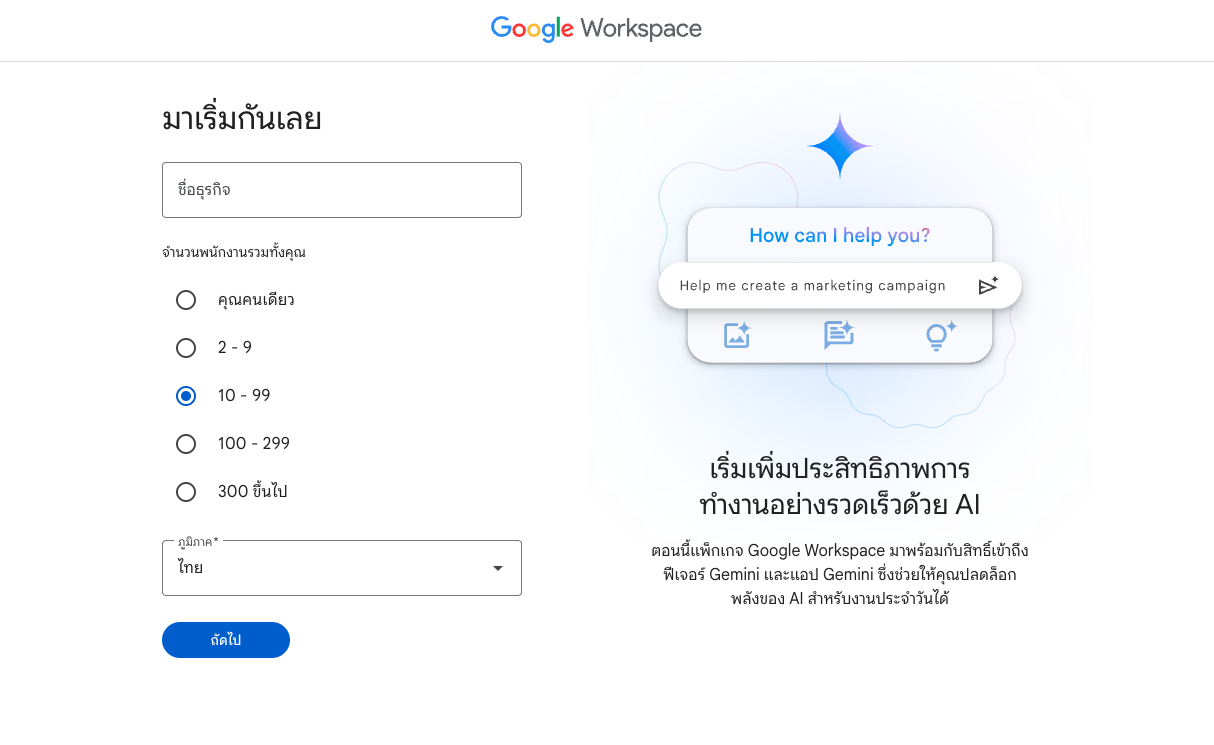Viewport: 1214px width, 745px height.
Task: Select the "คุณคนเดียว" radio option
Action: coord(186,300)
